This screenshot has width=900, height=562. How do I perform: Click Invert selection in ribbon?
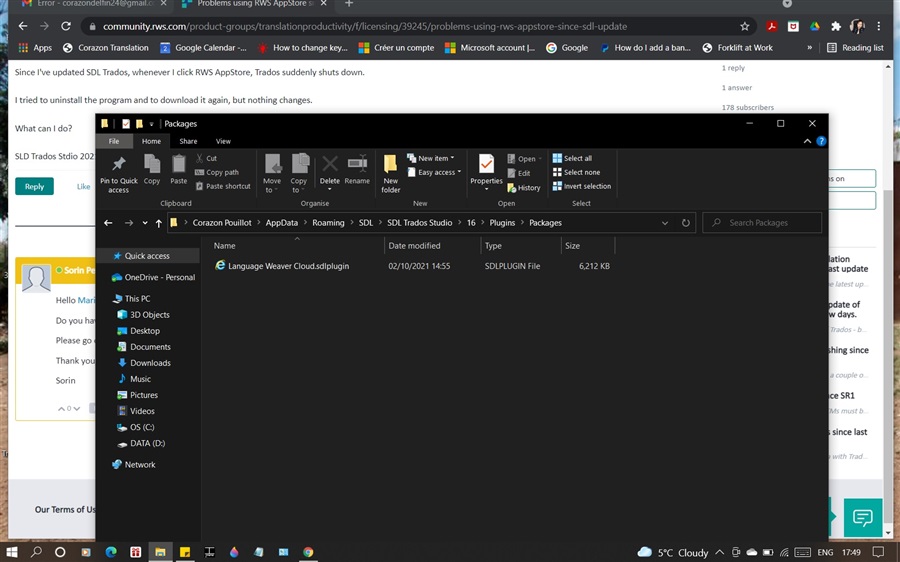(581, 186)
